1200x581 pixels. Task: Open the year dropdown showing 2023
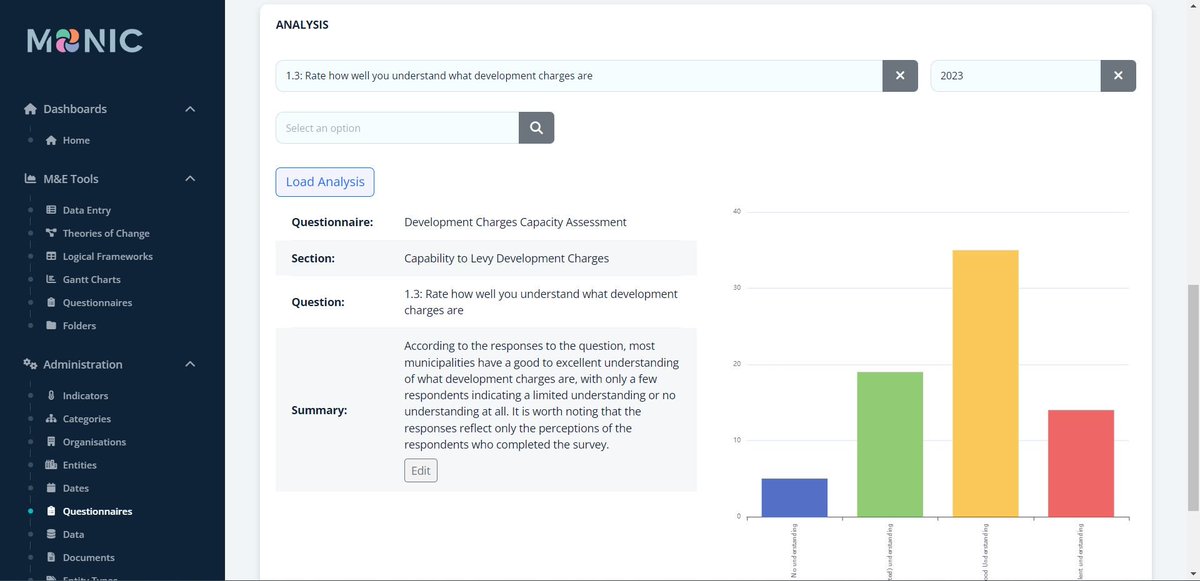click(x=1016, y=76)
